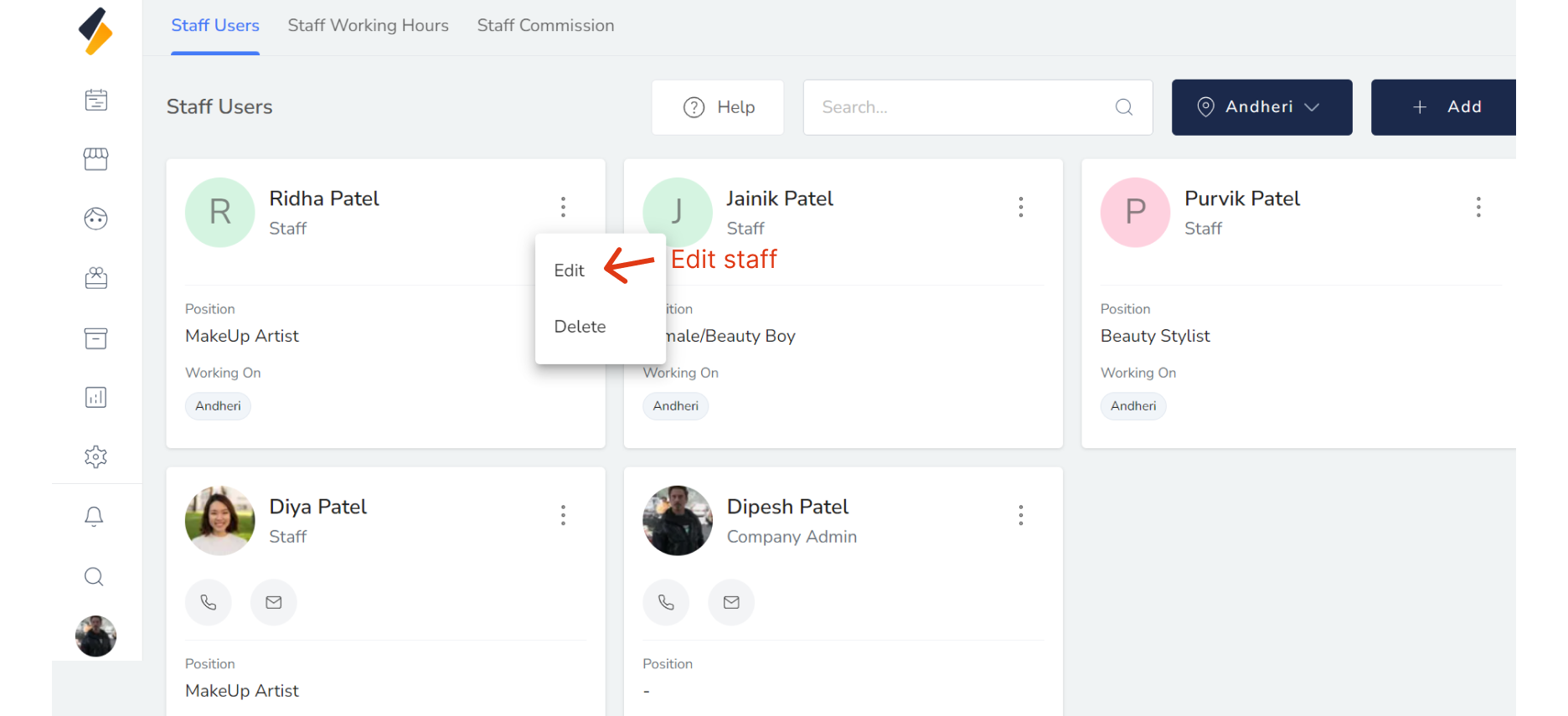
Task: Open the reports chart icon in sidebar
Action: coord(96,397)
